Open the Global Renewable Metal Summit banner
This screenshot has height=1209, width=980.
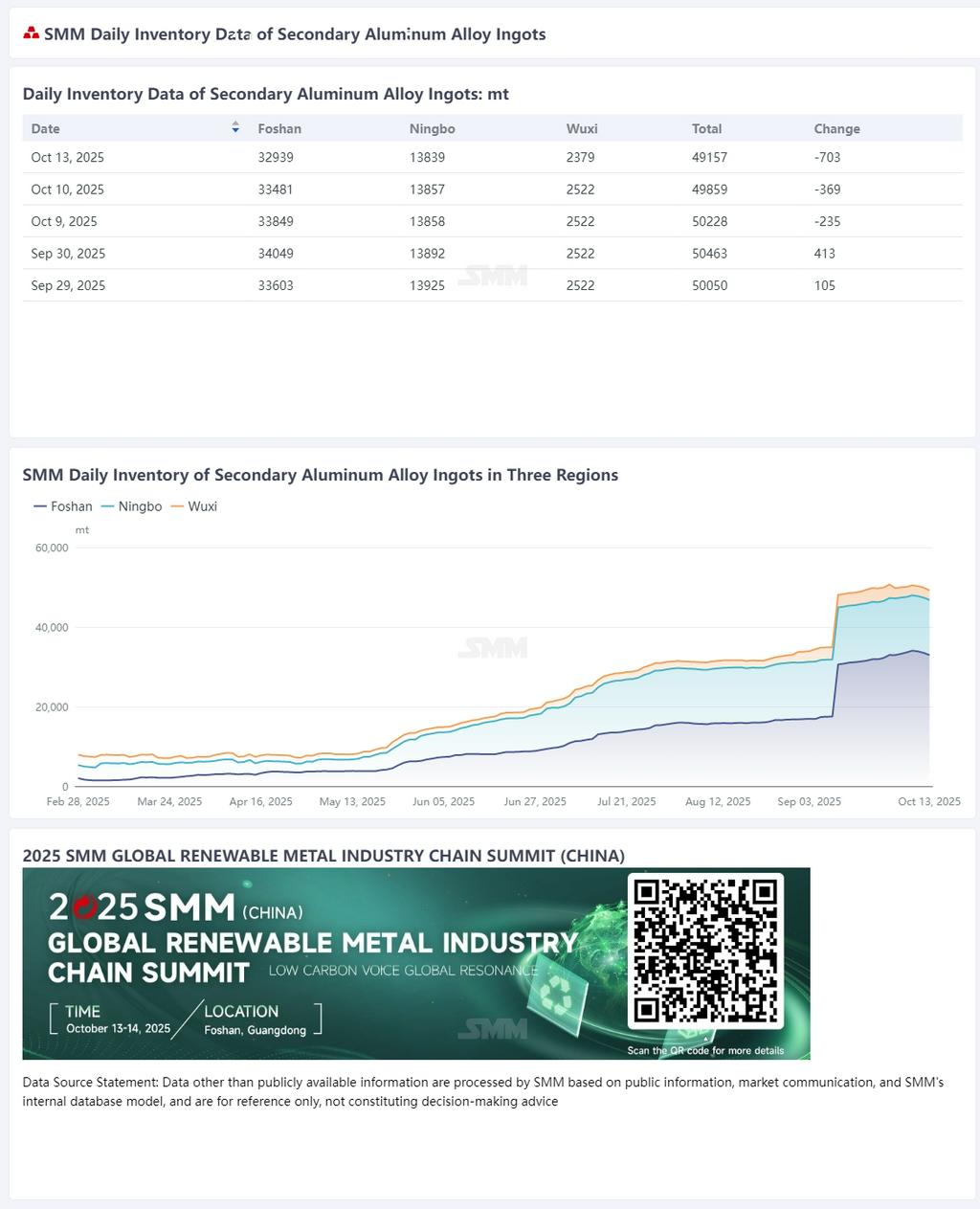click(x=416, y=963)
